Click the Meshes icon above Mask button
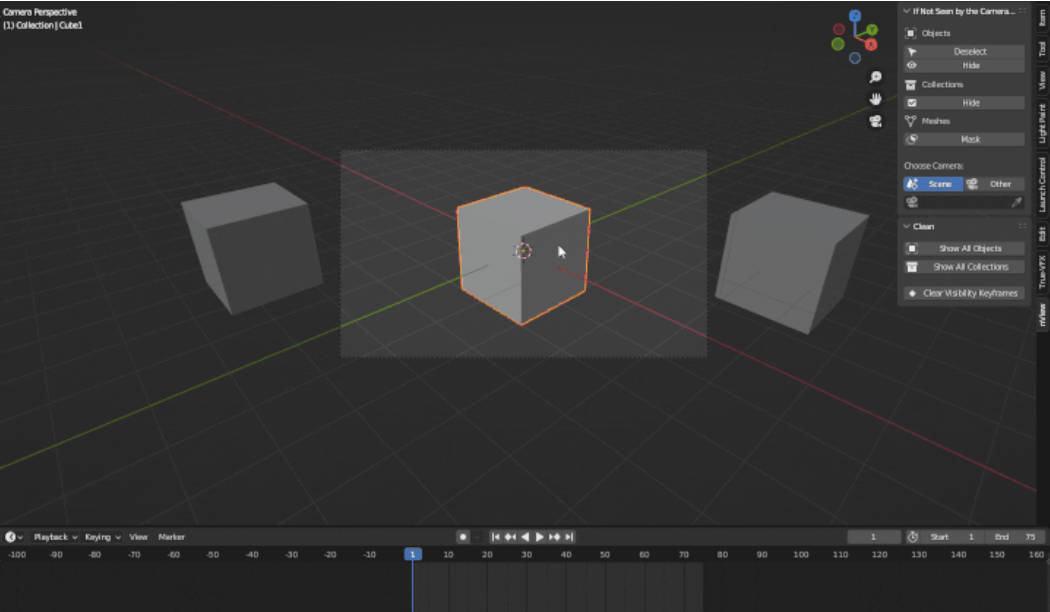 pyautogui.click(x=911, y=120)
